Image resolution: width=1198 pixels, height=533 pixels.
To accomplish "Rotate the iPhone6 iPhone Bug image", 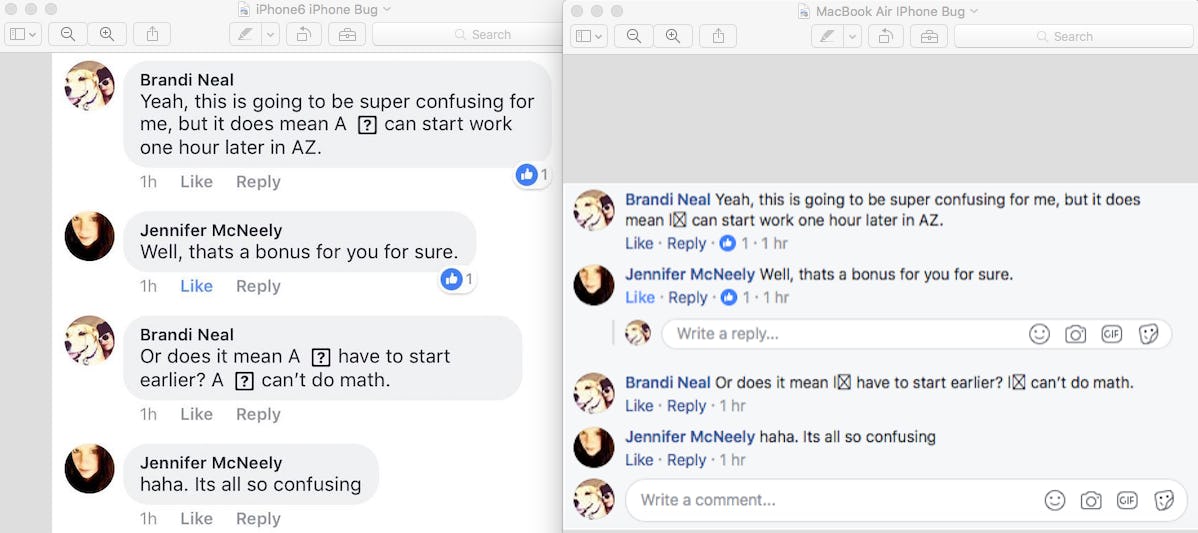I will click(x=303, y=34).
